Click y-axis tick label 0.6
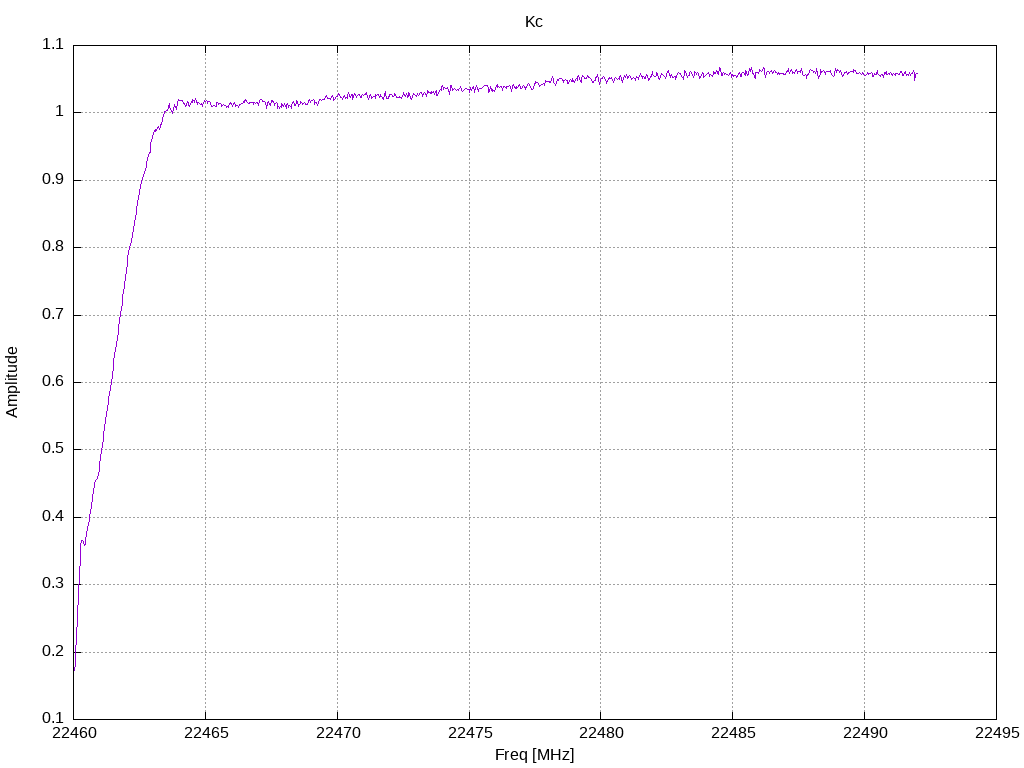1024x768 pixels. coord(53,381)
